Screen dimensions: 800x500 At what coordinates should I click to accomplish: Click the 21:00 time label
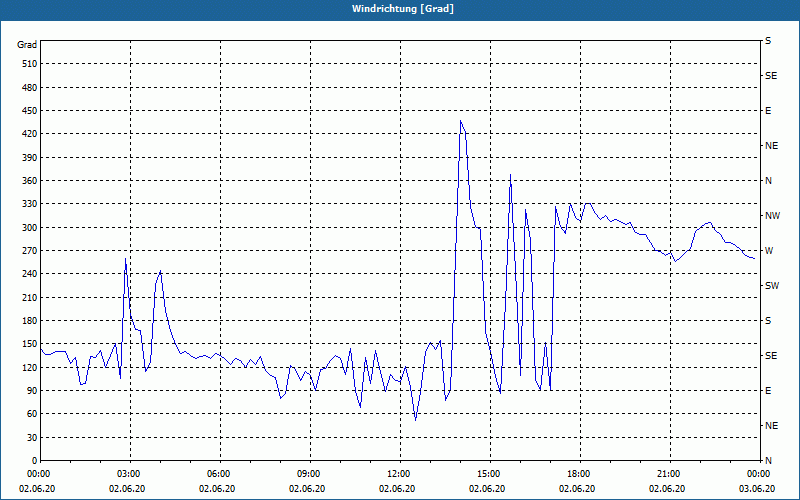click(x=670, y=474)
